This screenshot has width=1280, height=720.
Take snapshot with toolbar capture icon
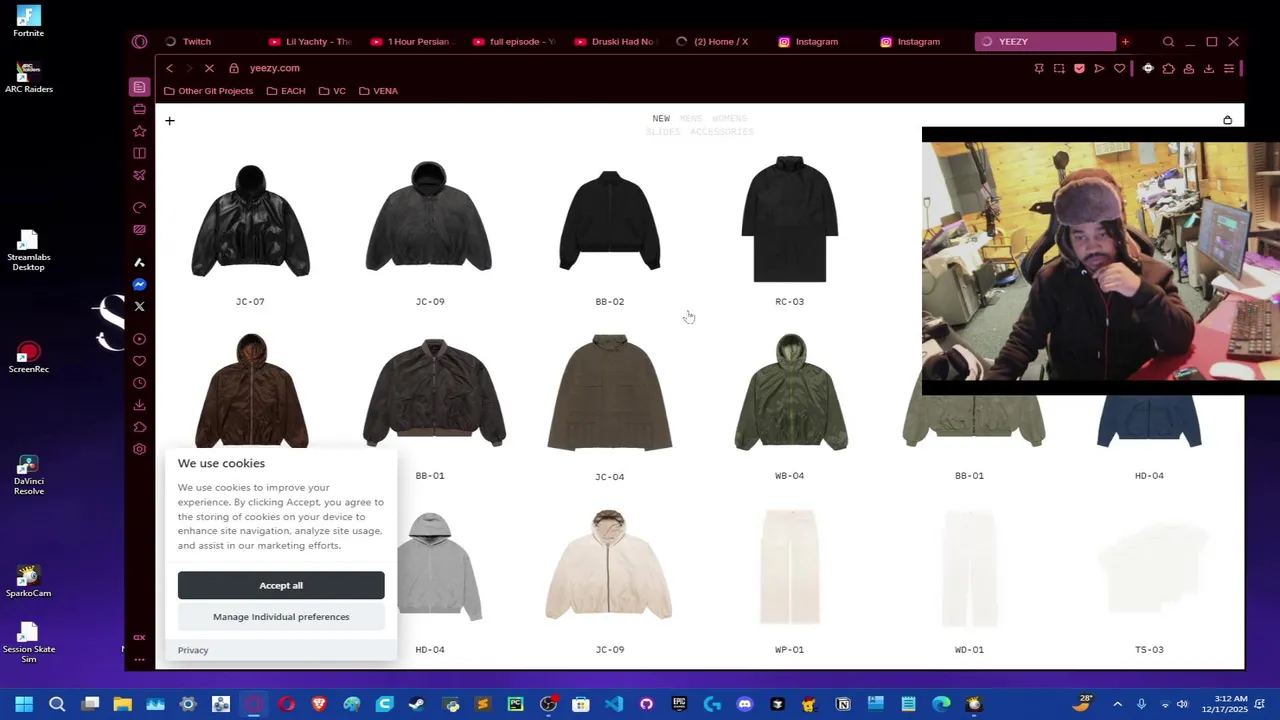1059,68
